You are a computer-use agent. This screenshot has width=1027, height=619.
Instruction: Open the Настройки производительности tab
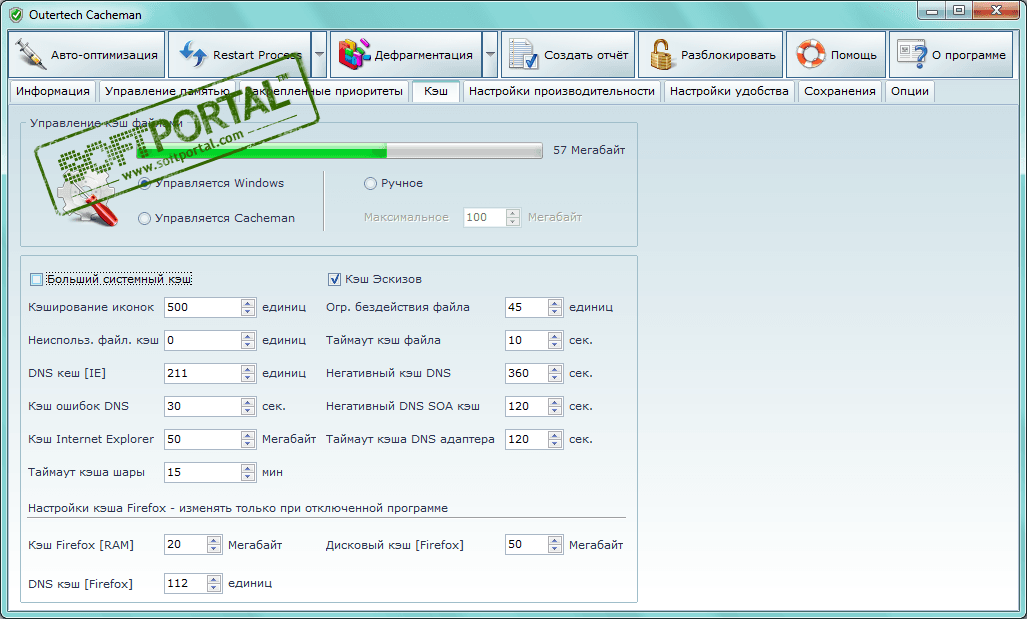(561, 91)
